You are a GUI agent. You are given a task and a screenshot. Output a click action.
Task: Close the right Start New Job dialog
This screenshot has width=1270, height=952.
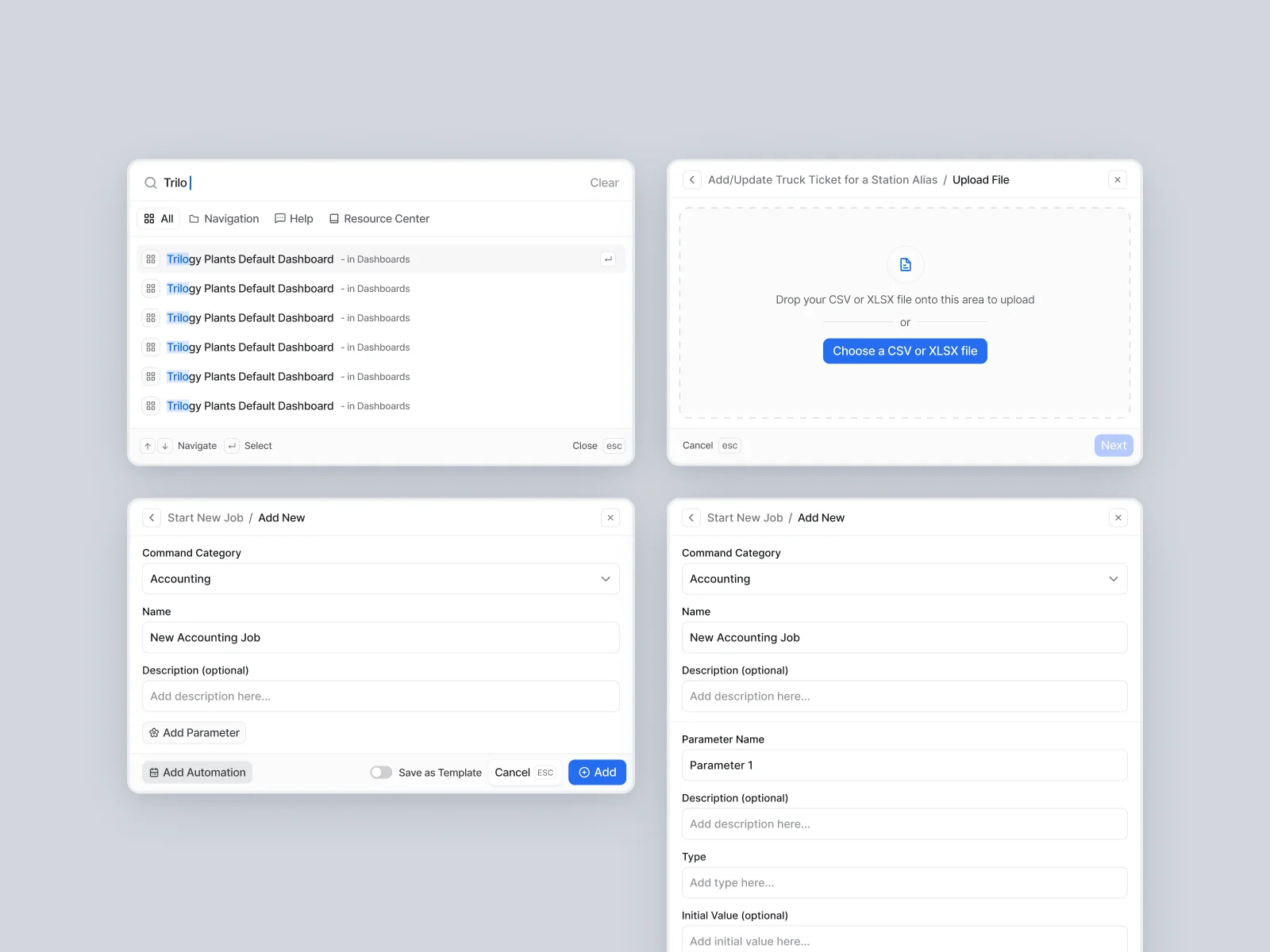point(1118,518)
